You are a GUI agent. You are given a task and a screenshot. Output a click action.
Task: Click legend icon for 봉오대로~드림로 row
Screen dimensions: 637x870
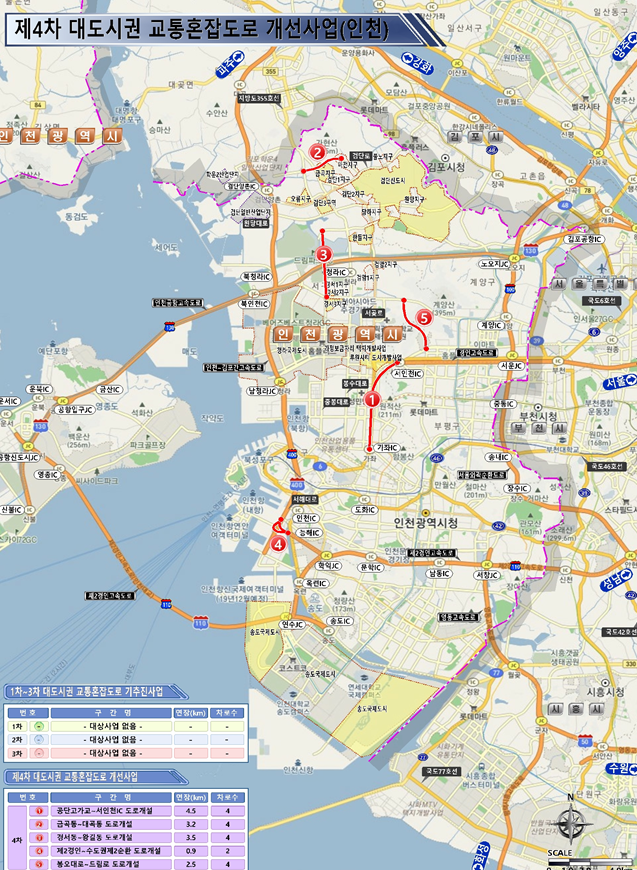[39, 864]
